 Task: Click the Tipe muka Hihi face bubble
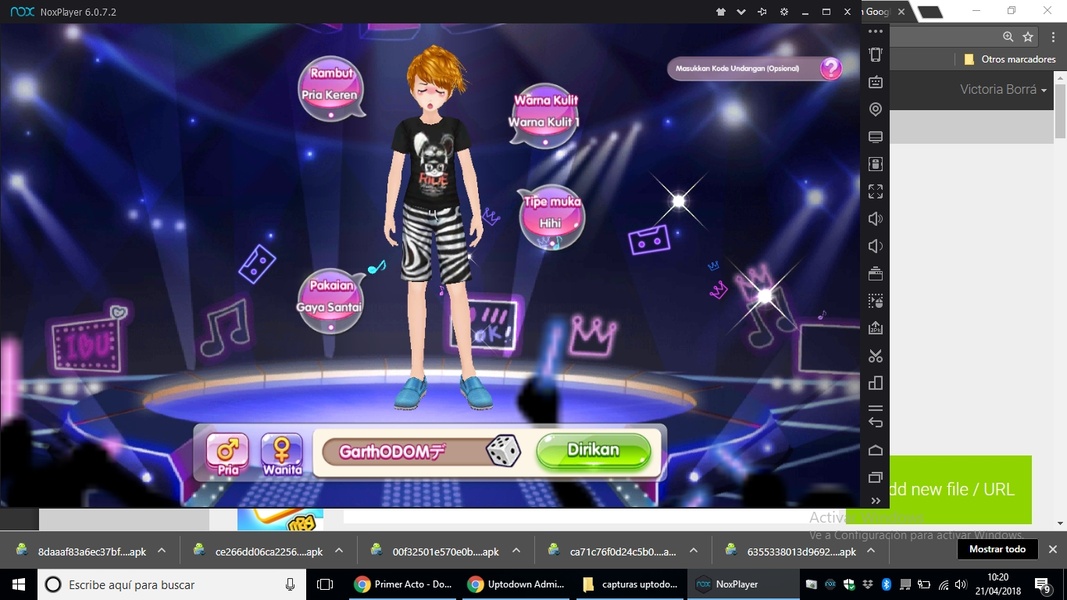point(551,216)
